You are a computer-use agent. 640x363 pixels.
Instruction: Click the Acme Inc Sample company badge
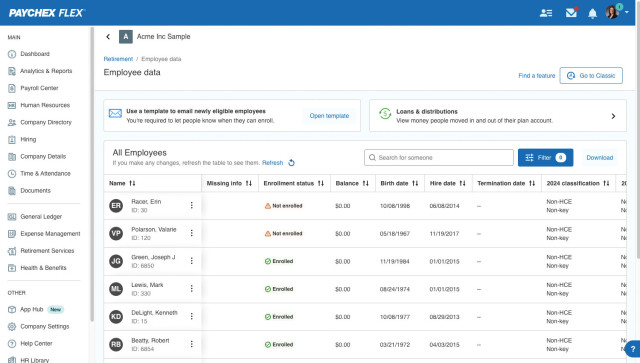126,37
